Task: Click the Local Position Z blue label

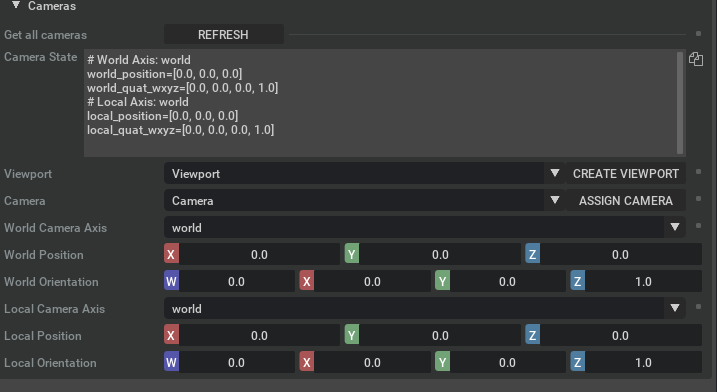Action: coord(532,335)
